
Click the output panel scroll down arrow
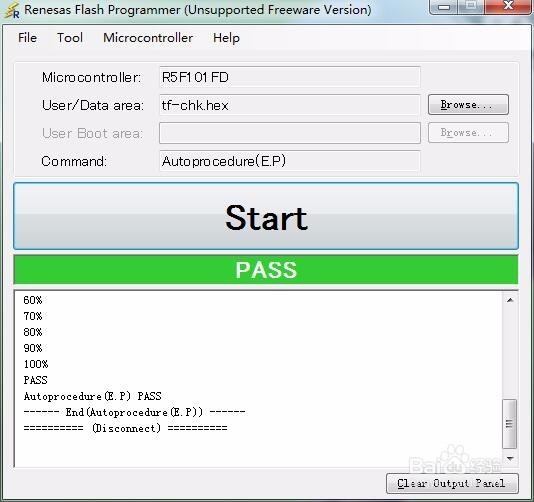tap(510, 458)
